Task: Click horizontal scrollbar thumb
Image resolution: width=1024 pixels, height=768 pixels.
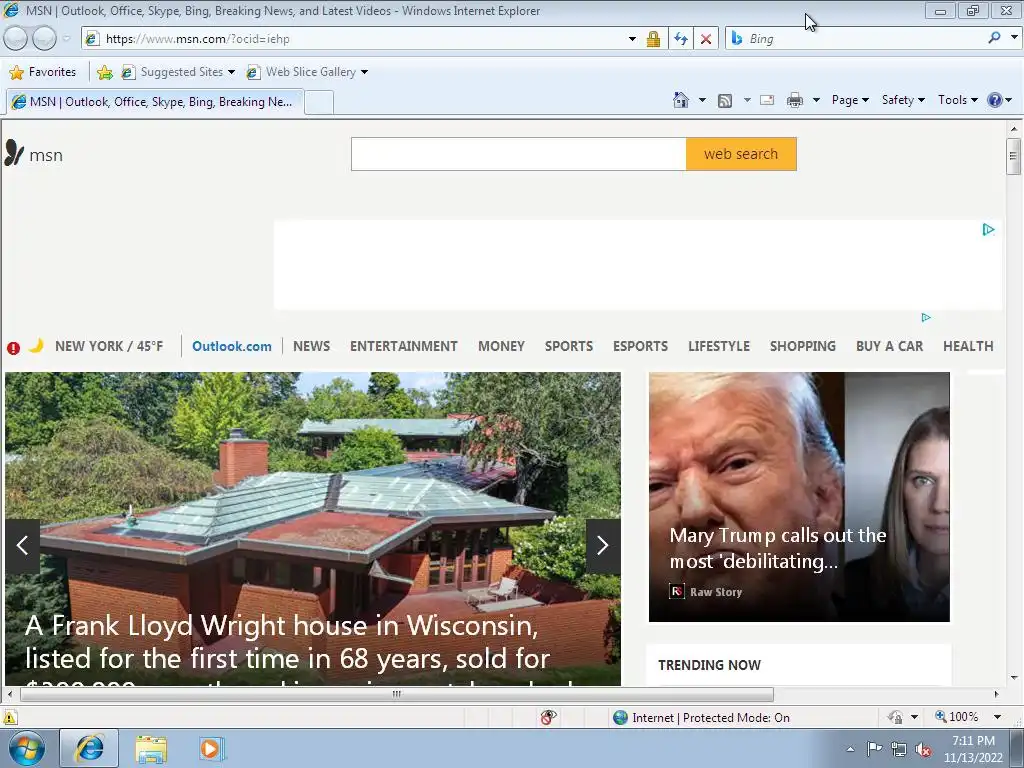Action: tap(396, 694)
